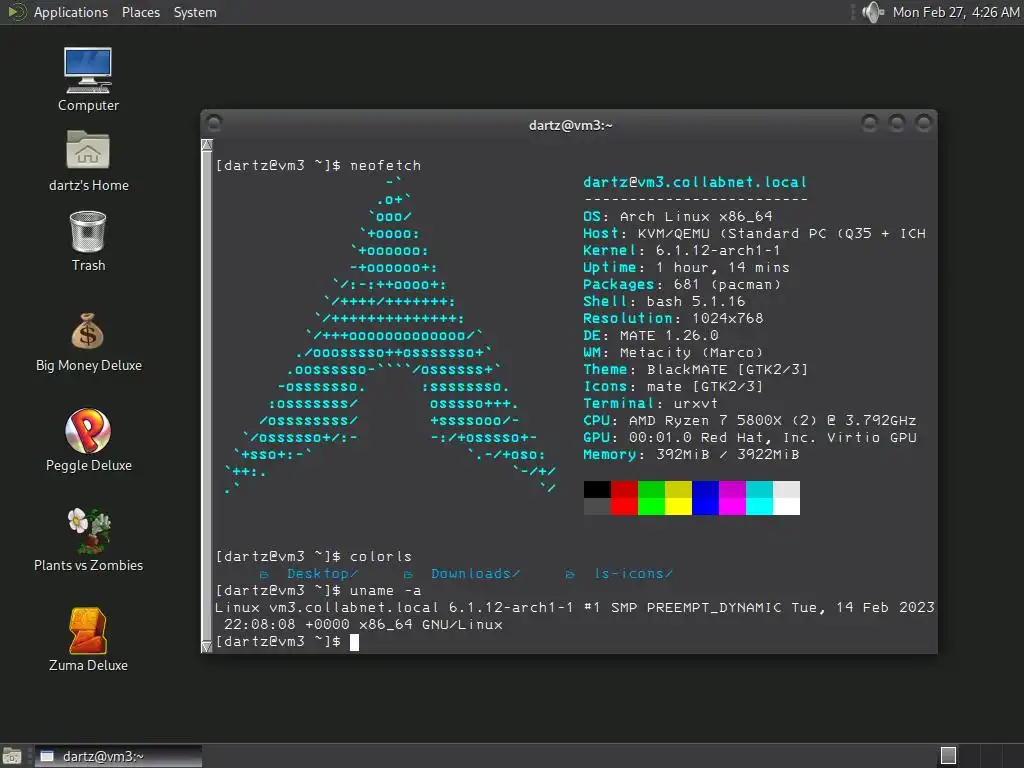
Task: Click the bright cyan neofetch color block
Action: [760, 506]
